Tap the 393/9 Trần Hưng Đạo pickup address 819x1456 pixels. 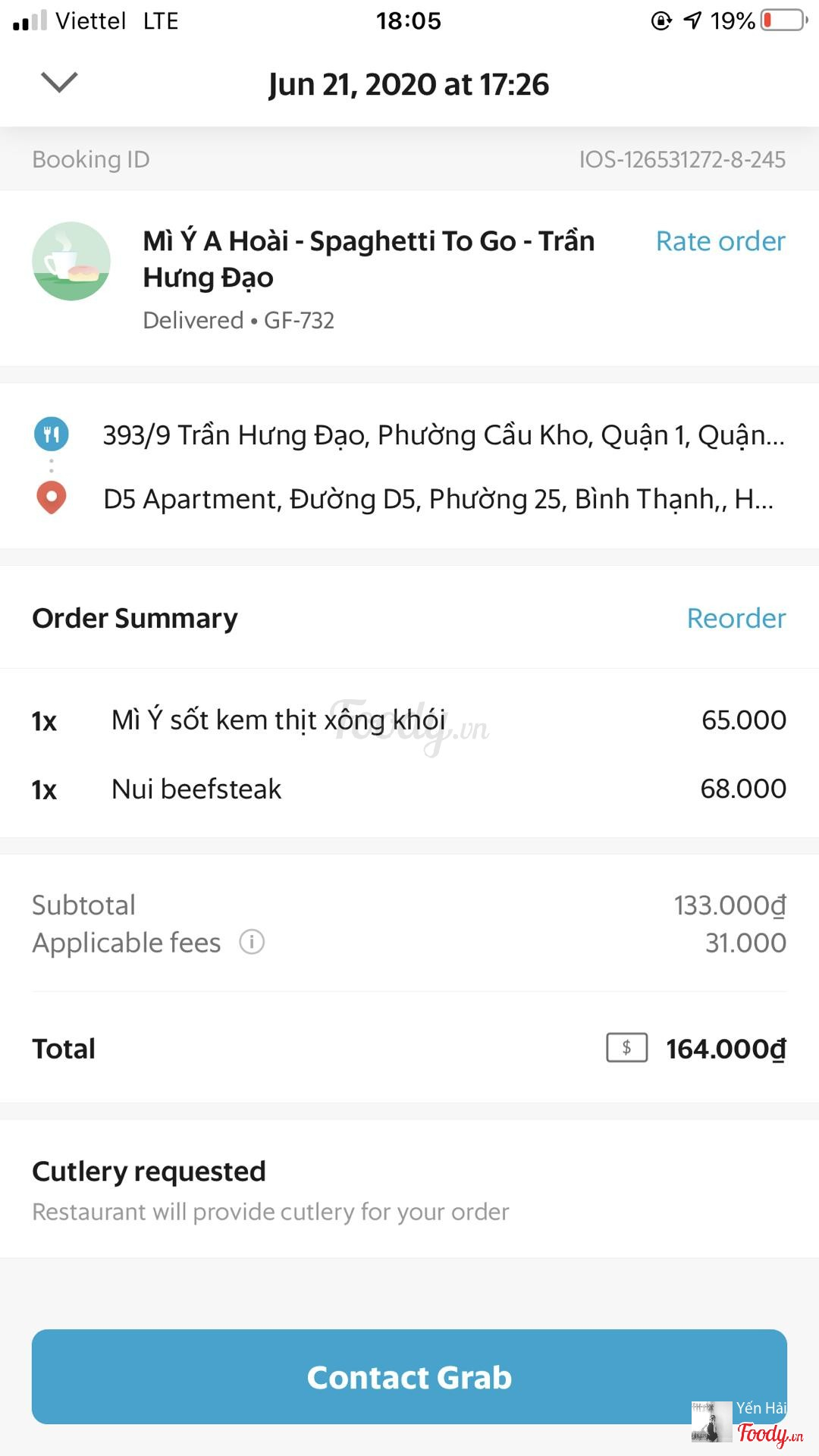pyautogui.click(x=444, y=435)
